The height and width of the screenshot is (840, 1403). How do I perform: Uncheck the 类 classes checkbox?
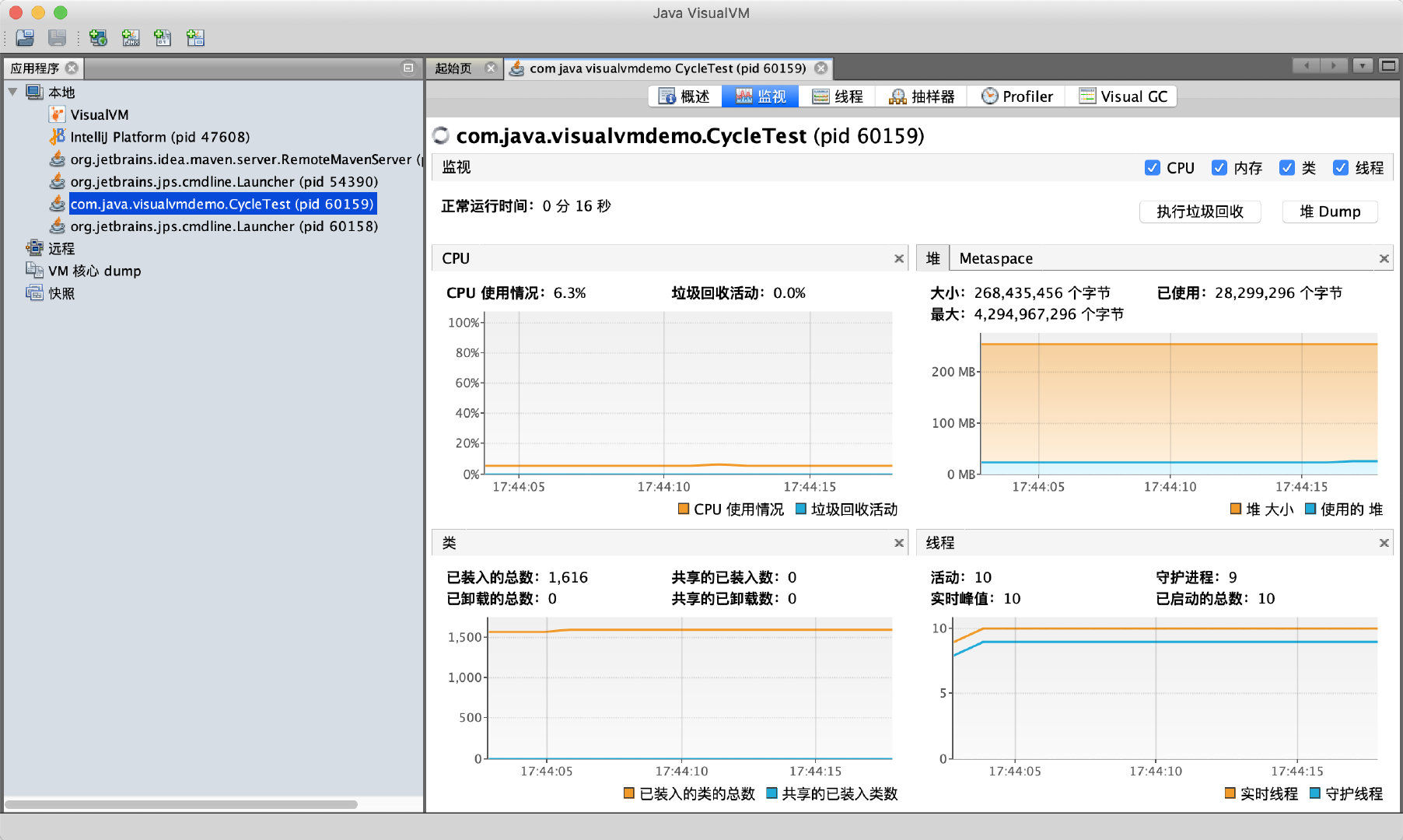[x=1287, y=168]
